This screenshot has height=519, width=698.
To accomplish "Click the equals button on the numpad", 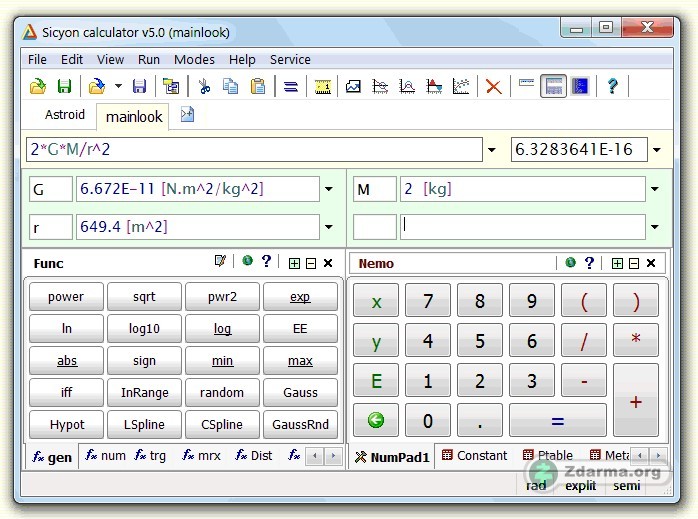I will pyautogui.click(x=558, y=420).
